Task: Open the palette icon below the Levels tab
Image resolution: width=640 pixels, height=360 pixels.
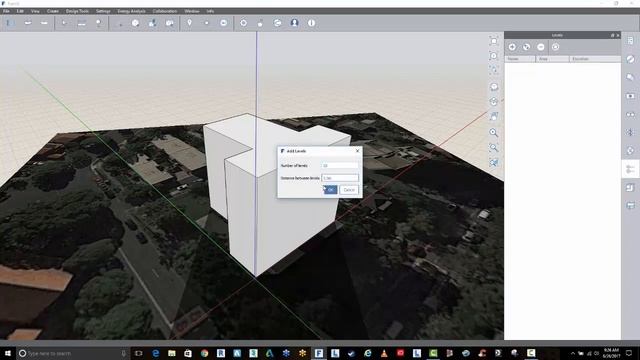Action: 631,187
